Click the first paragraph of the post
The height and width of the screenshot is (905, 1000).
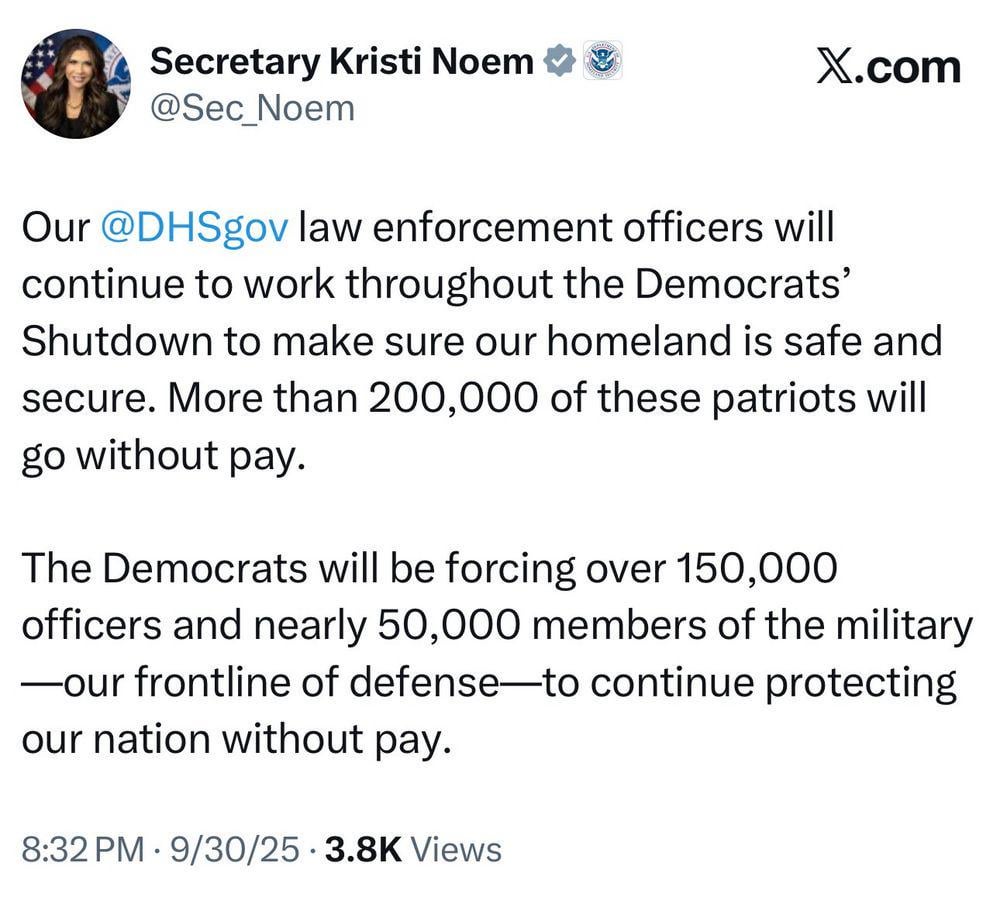click(480, 342)
